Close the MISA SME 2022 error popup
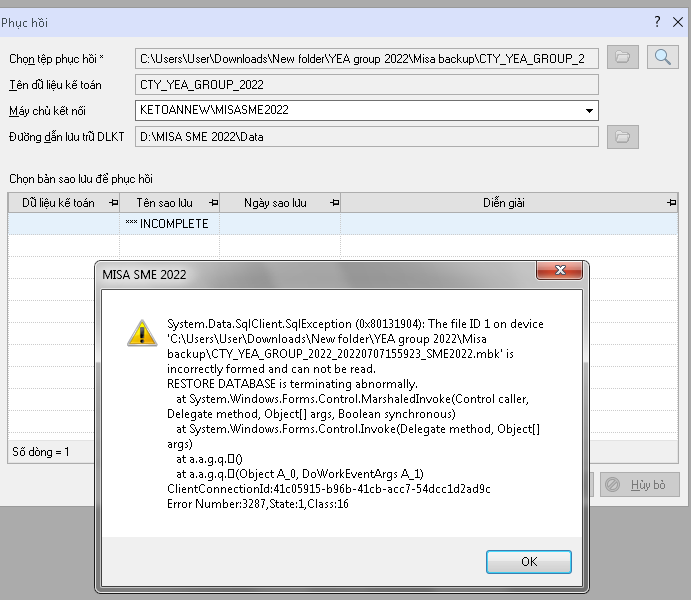Viewport: 691px width, 600px height. pos(560,270)
